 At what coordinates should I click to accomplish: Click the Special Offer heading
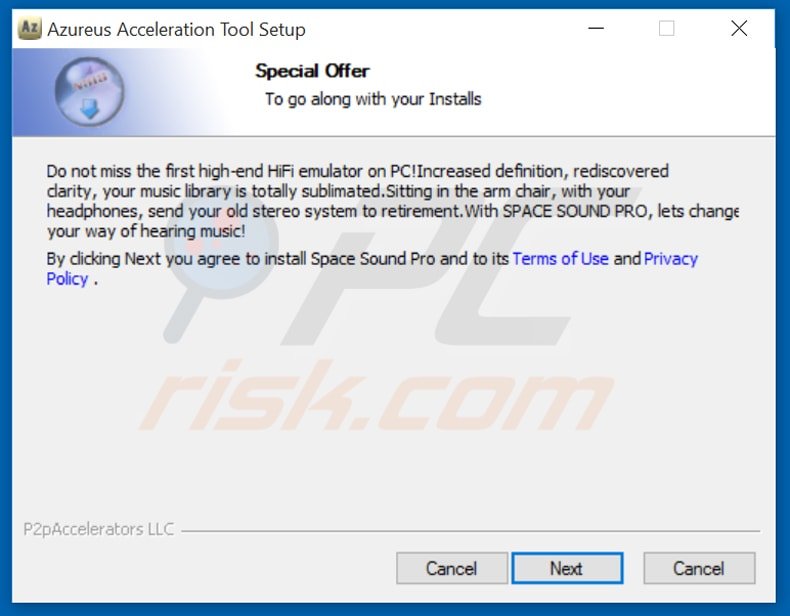pyautogui.click(x=312, y=71)
